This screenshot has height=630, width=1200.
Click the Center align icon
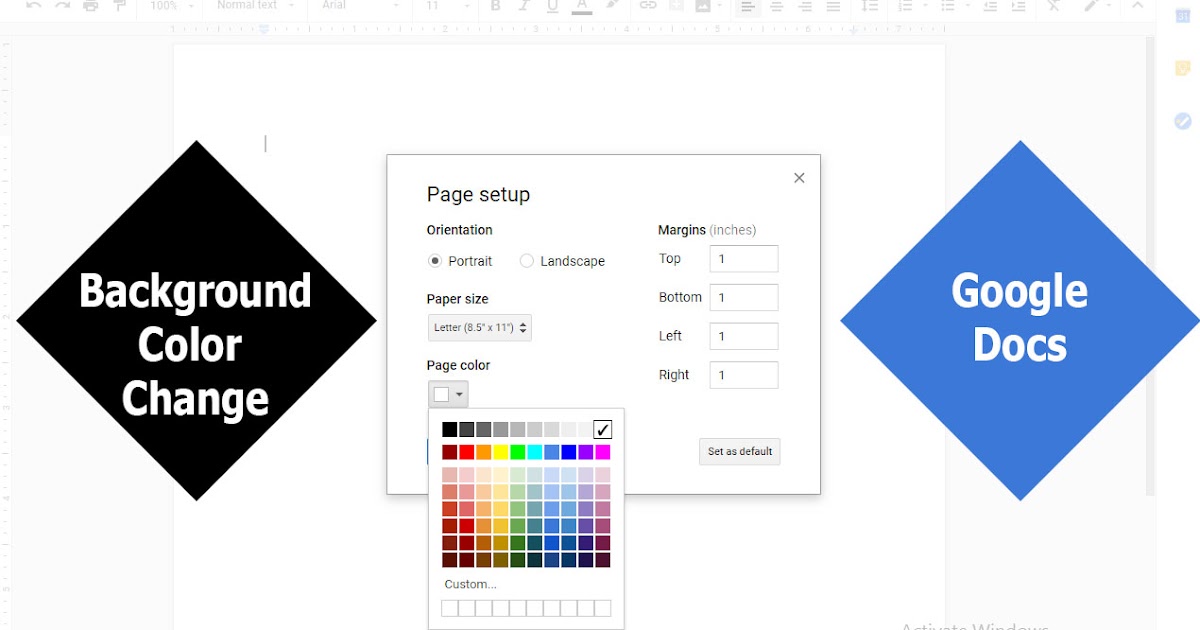[776, 5]
